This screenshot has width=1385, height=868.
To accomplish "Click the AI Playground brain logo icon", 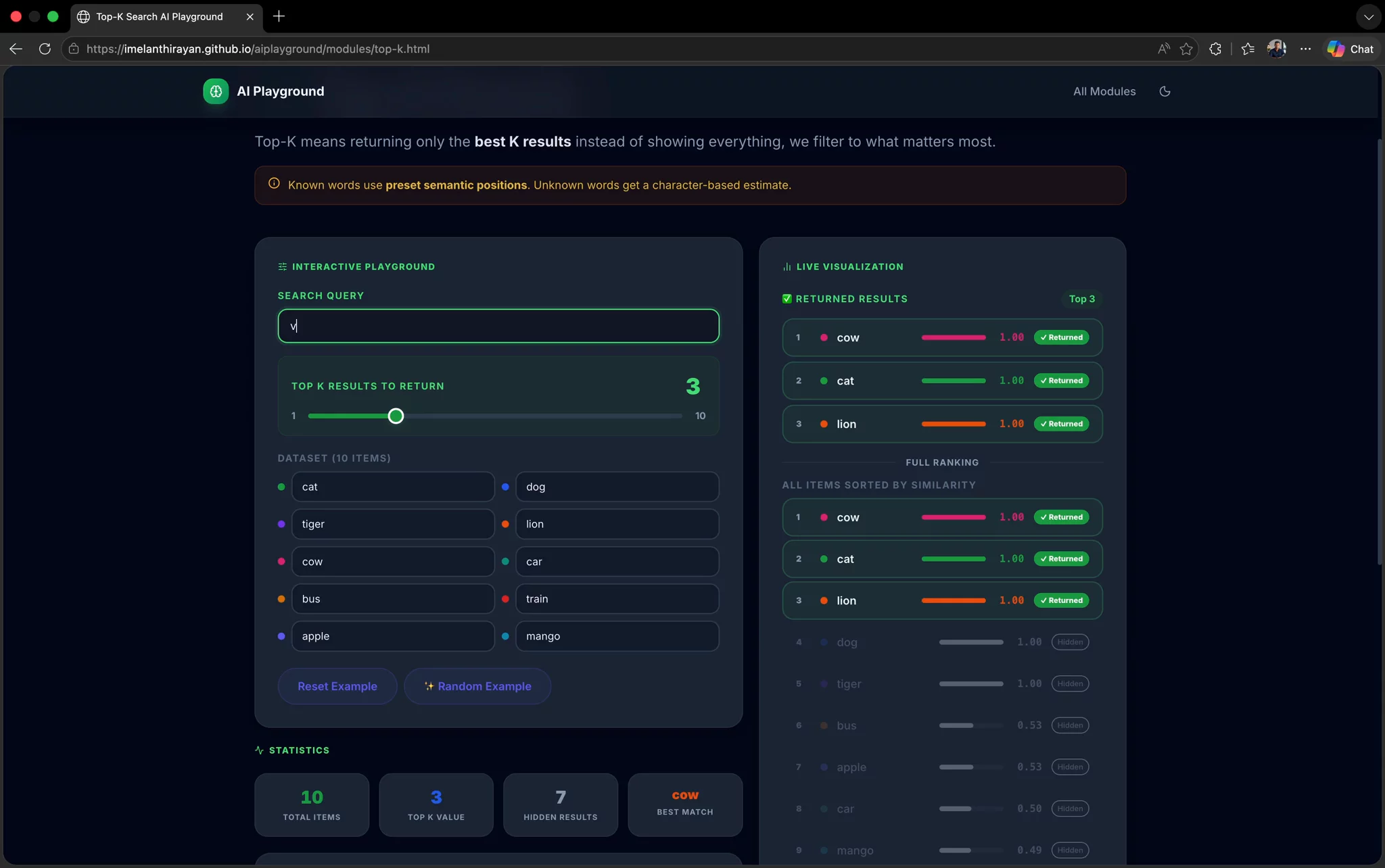I will point(216,91).
